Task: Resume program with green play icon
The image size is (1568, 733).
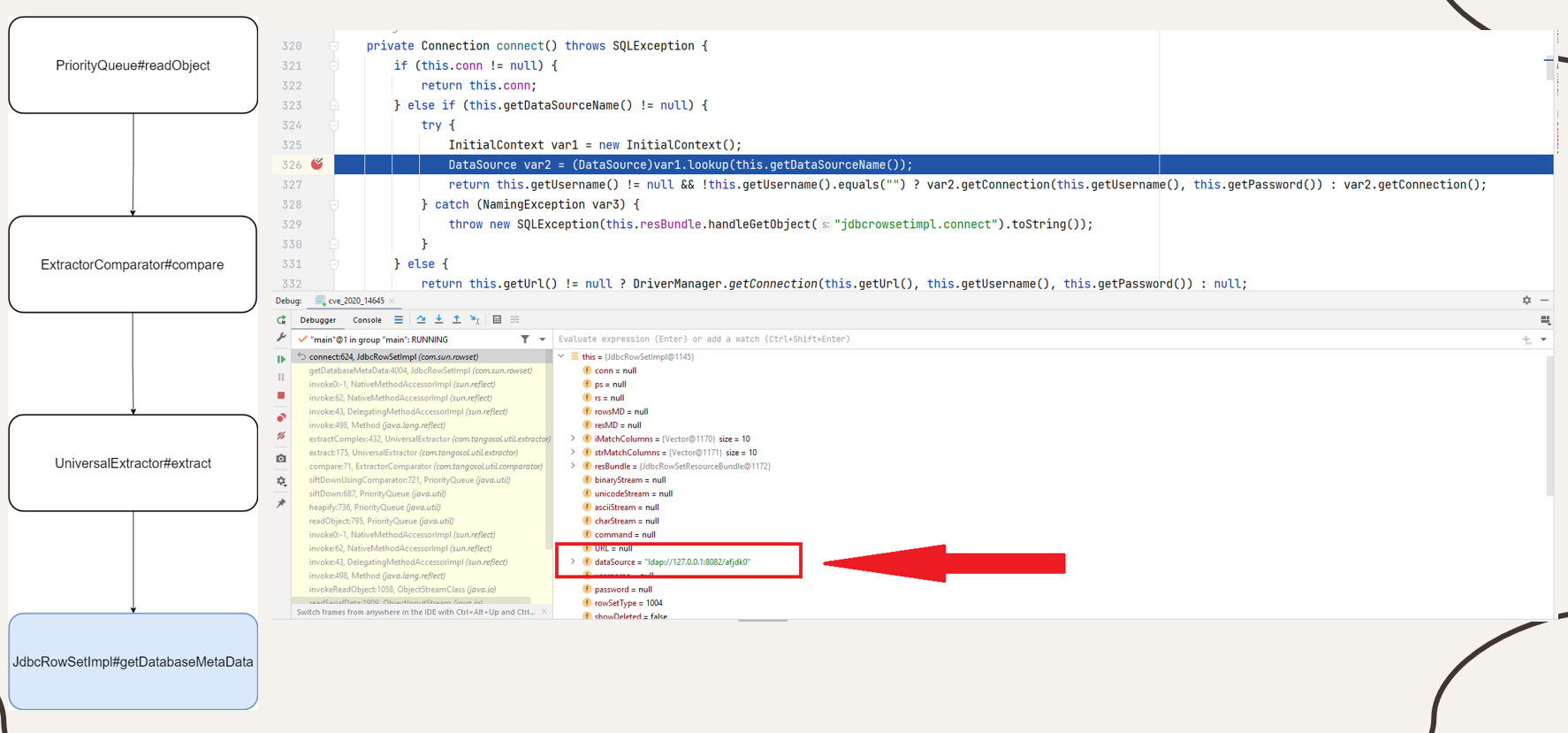Action: pos(281,359)
